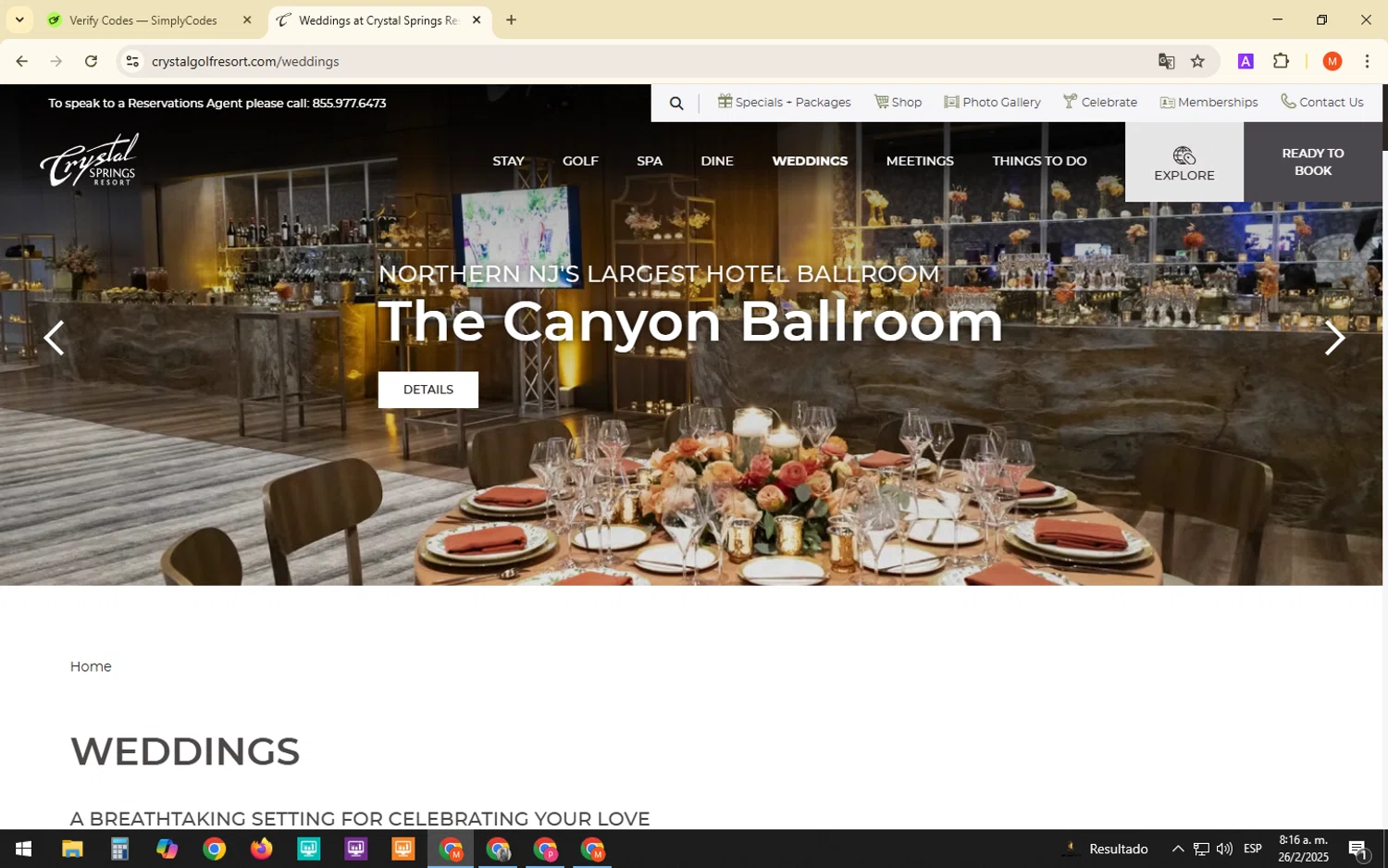Show next slide with right arrow
The height and width of the screenshot is (868, 1388).
[x=1333, y=338]
